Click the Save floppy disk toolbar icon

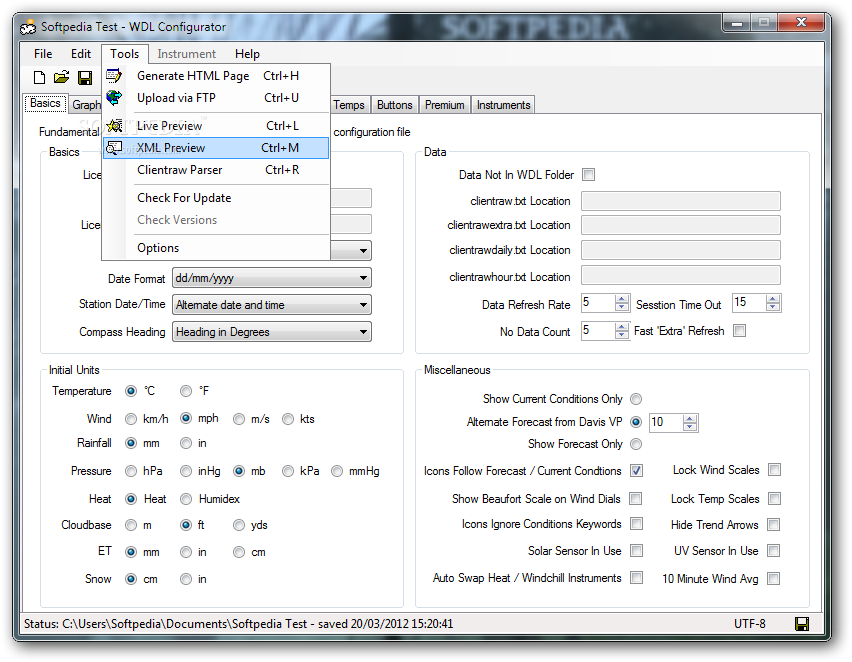tap(85, 78)
